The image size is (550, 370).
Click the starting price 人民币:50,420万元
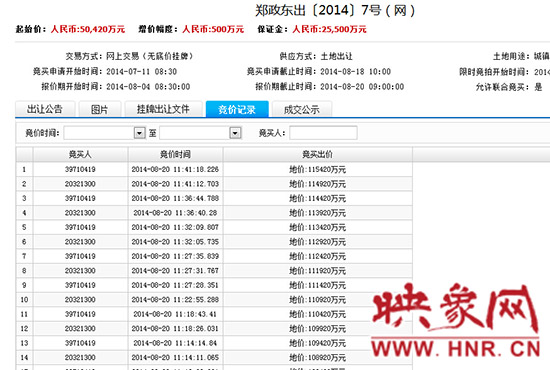[88, 29]
